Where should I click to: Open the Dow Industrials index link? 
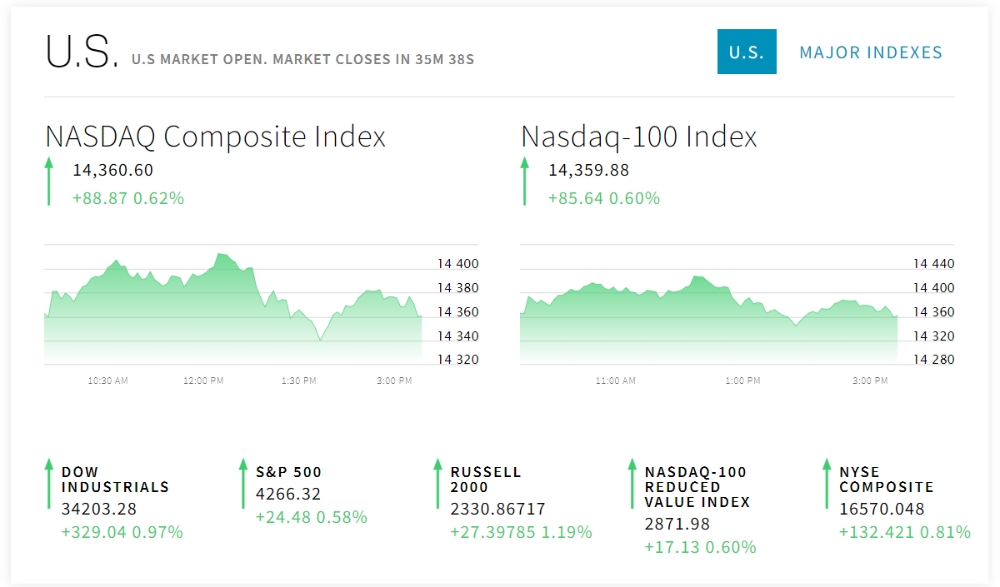tap(115, 479)
